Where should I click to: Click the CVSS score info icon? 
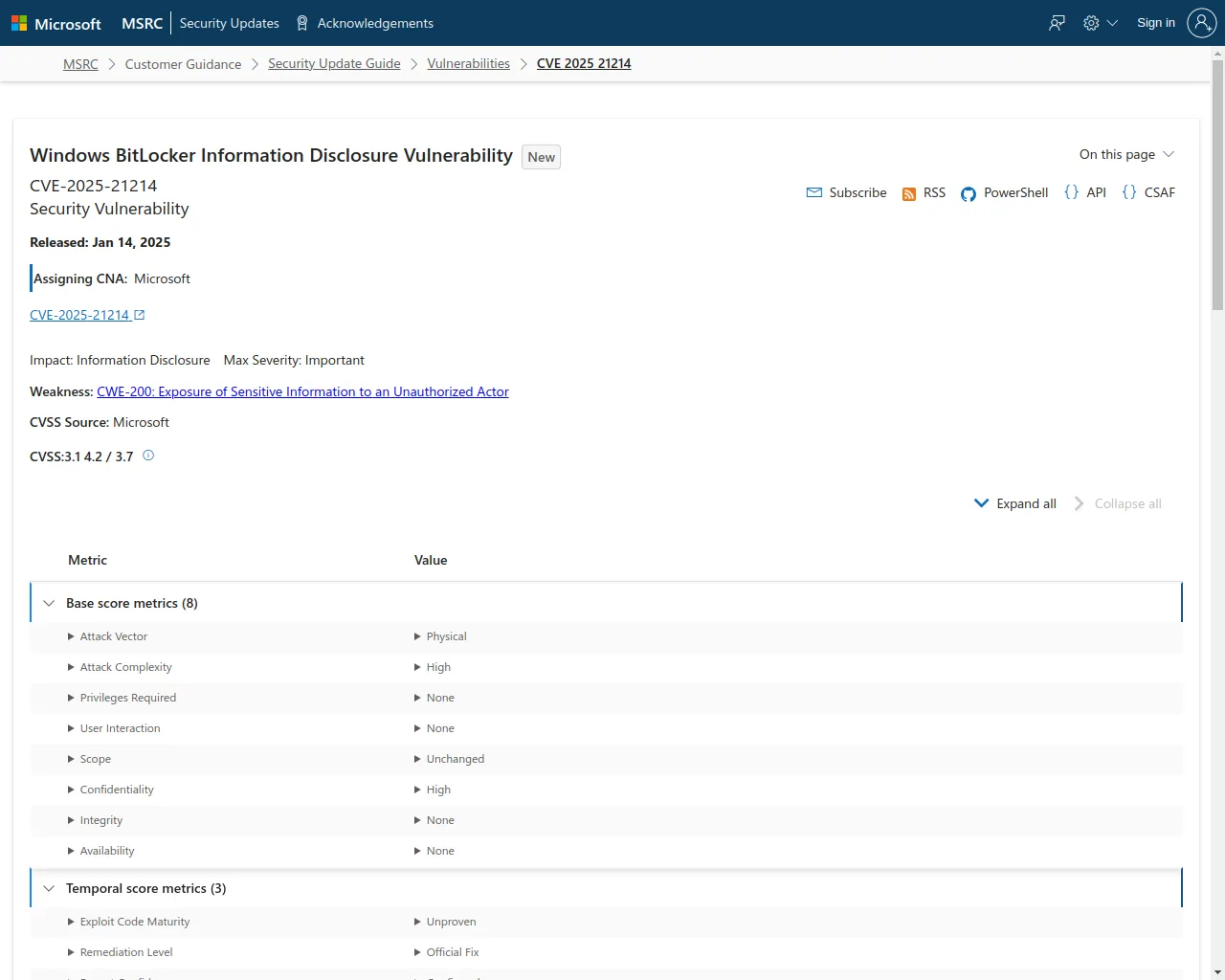pyautogui.click(x=148, y=456)
